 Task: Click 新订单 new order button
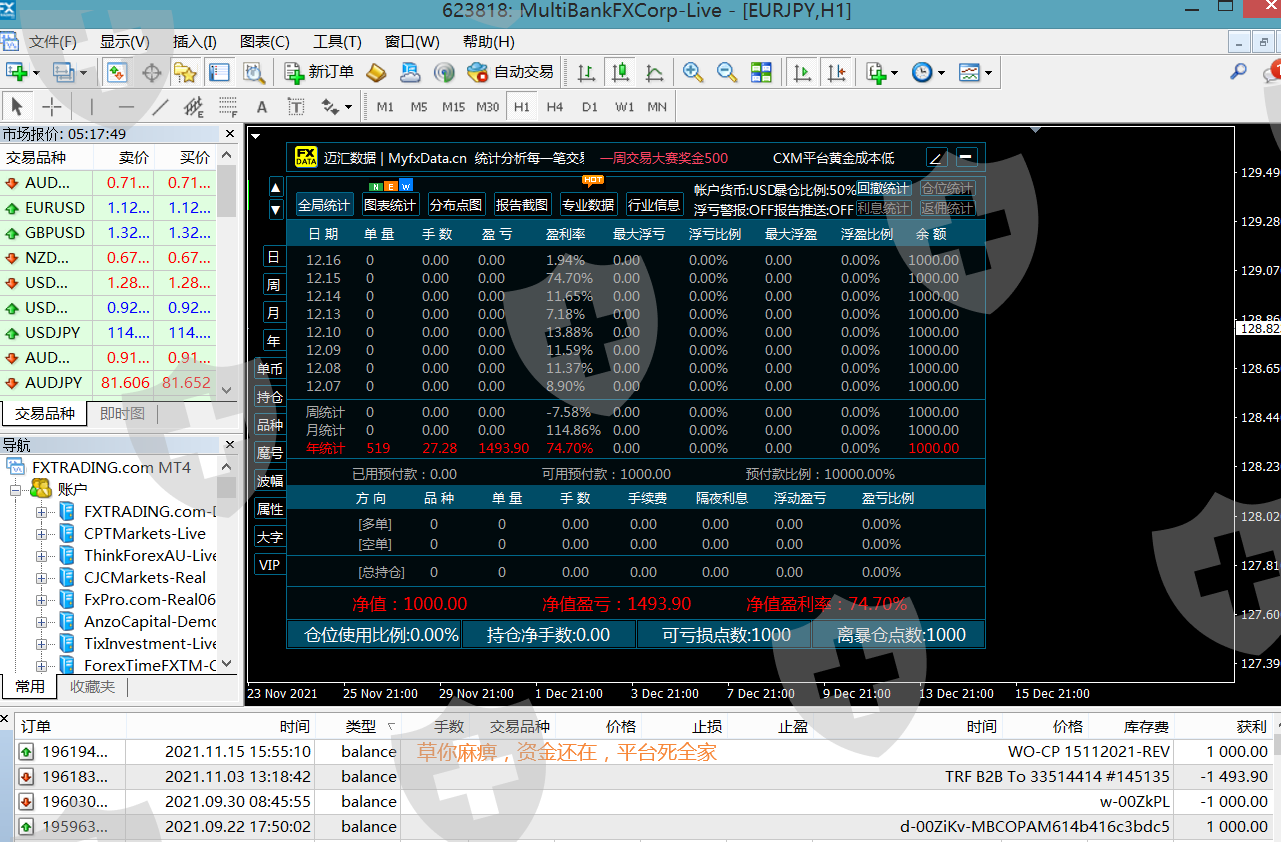tap(319, 72)
